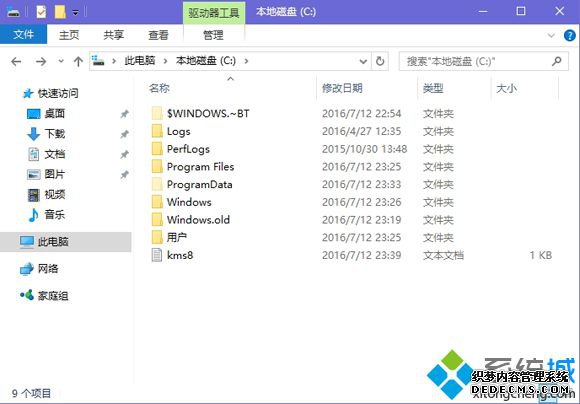Click the New Folder quick access icon

point(60,12)
